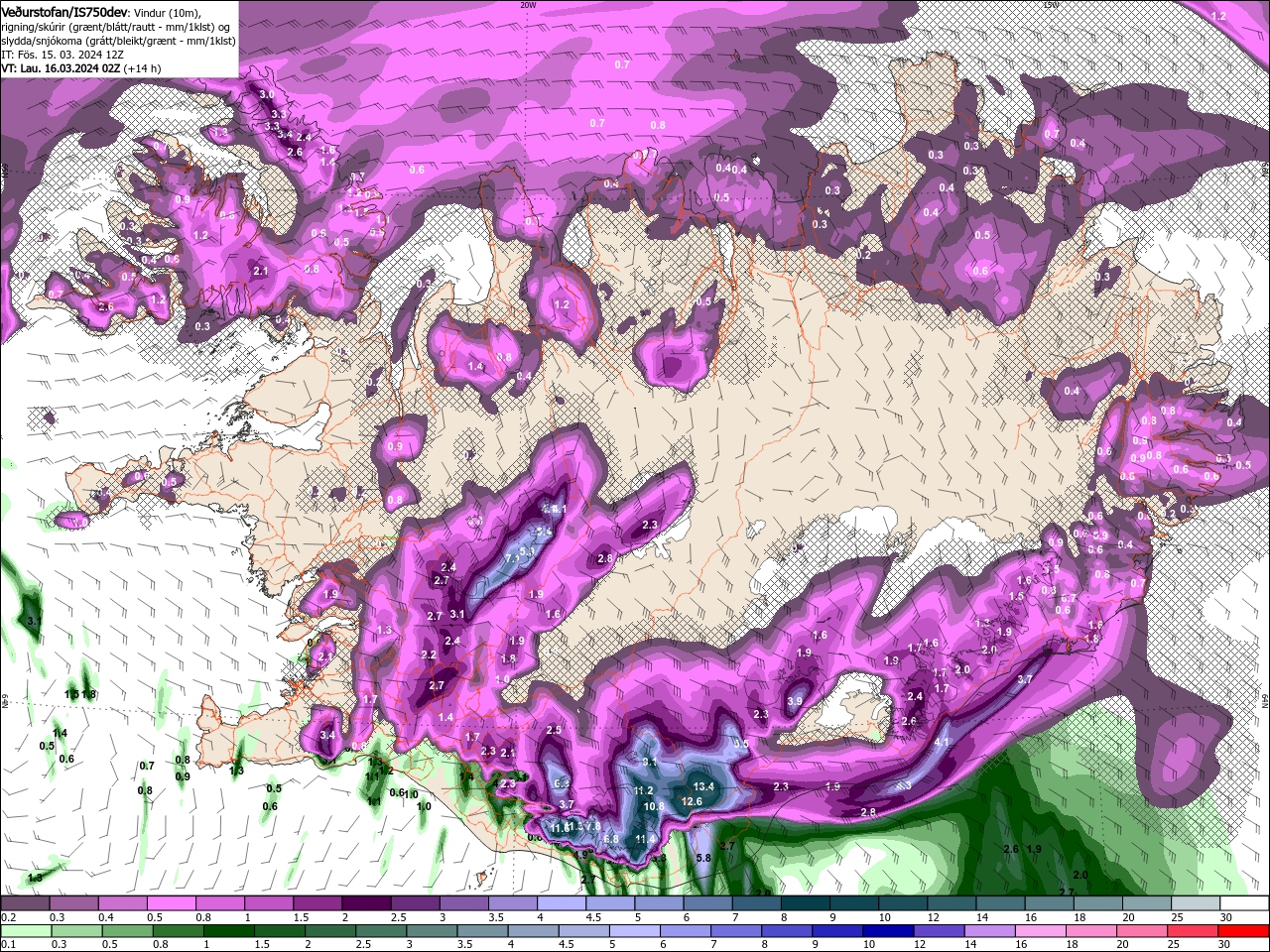Click the 13.4 precipitation value on map

tap(706, 787)
